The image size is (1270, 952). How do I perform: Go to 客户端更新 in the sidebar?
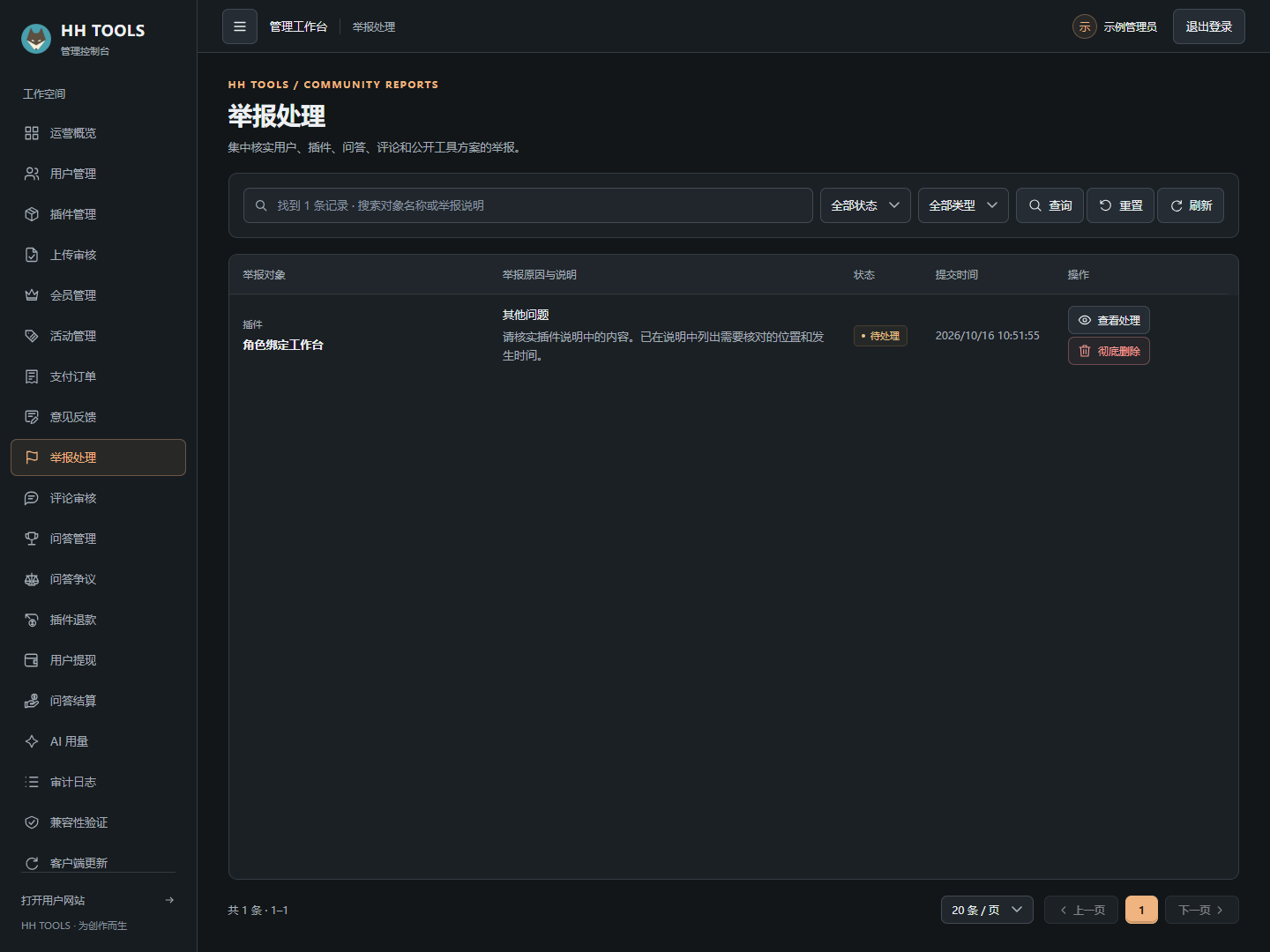click(98, 863)
